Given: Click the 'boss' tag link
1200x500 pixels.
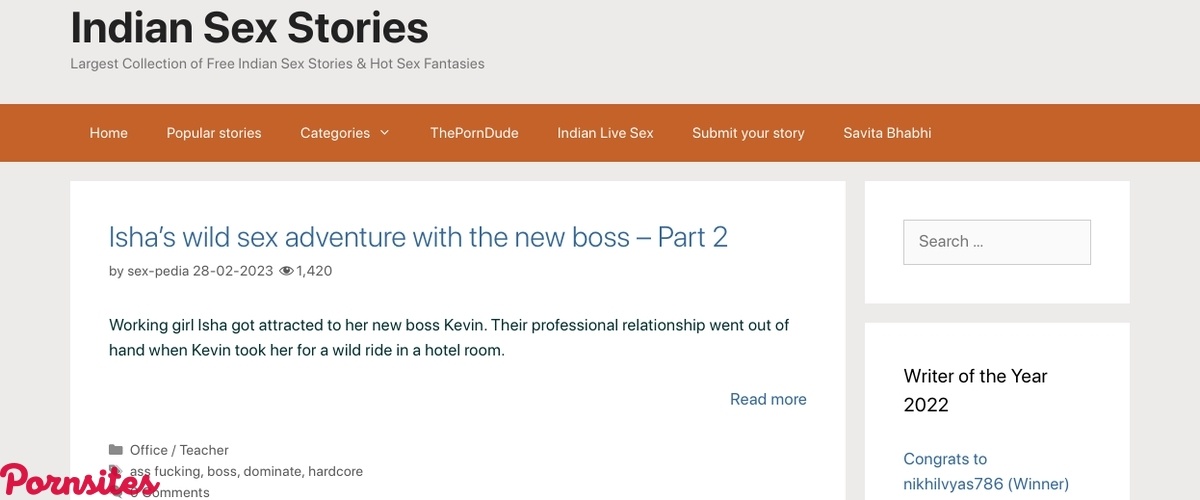Looking at the screenshot, I should click(x=222, y=471).
